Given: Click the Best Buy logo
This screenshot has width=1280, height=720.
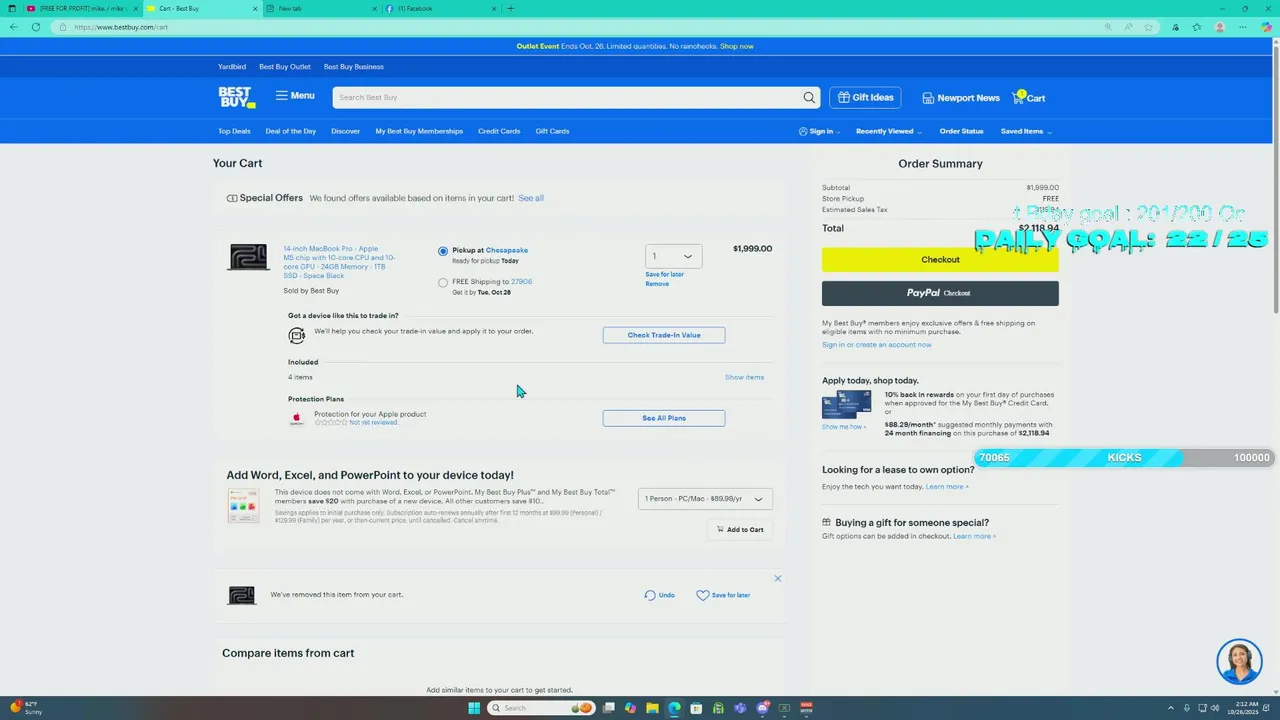Looking at the screenshot, I should coord(237,97).
